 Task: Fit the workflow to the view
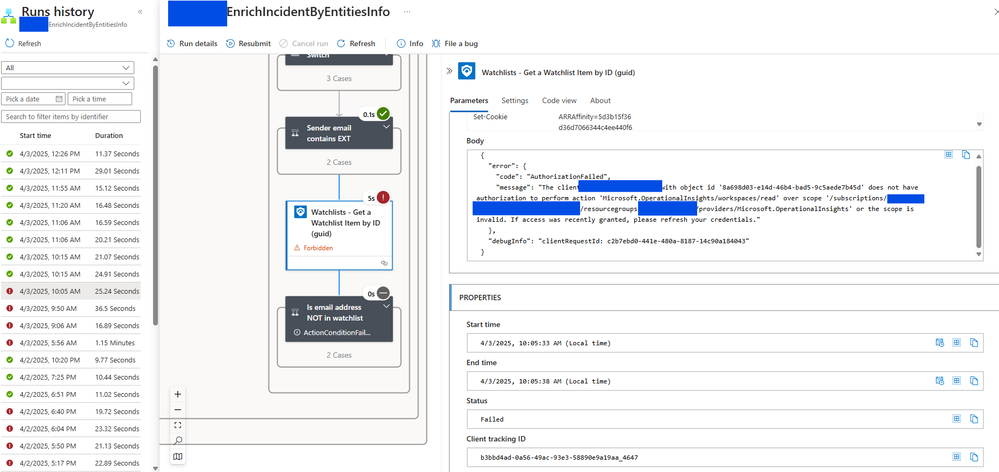point(178,425)
